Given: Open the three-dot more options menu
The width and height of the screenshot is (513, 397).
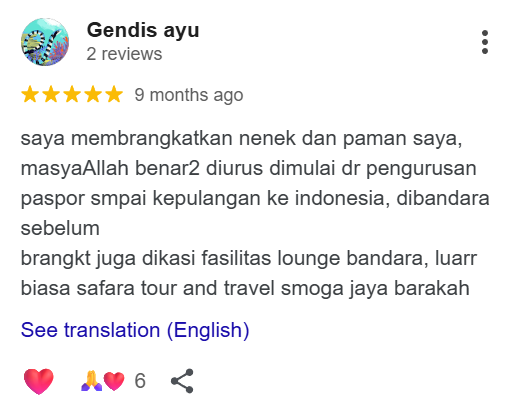Looking at the screenshot, I should click(485, 42).
